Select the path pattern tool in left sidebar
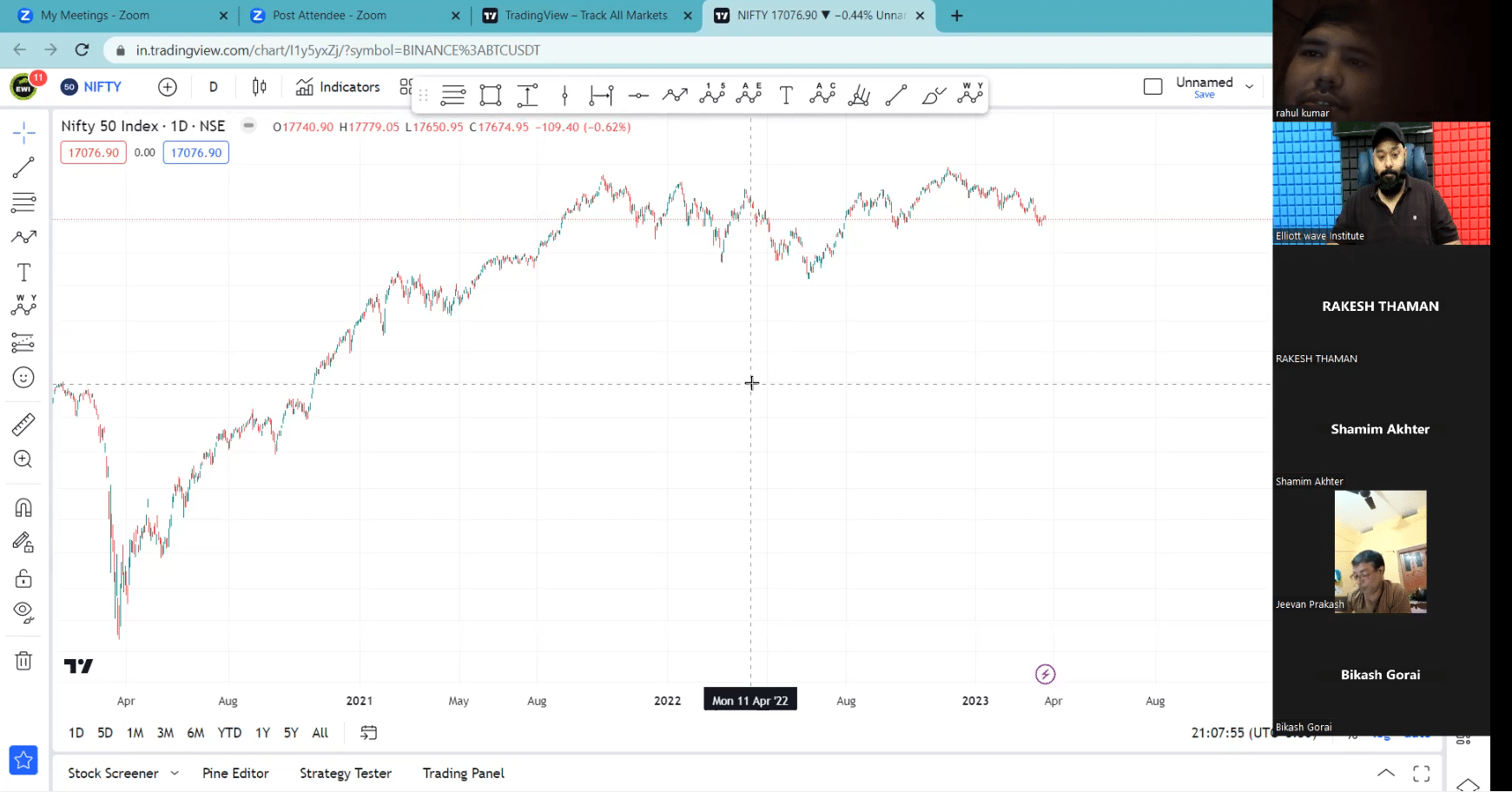 point(23,237)
